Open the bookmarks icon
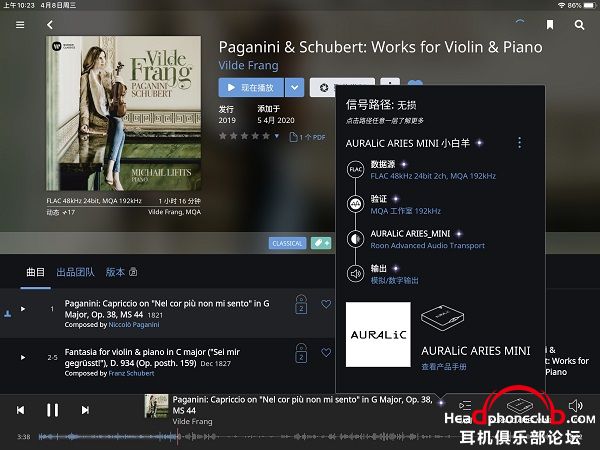Viewport: 600px width, 450px height. click(550, 25)
